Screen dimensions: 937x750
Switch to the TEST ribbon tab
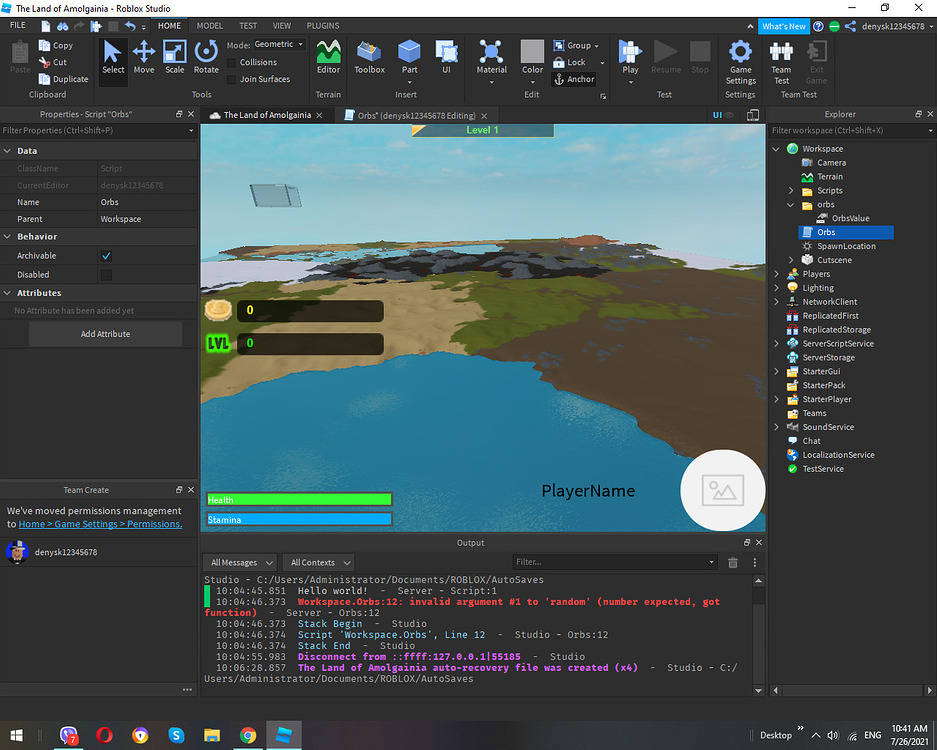248,26
